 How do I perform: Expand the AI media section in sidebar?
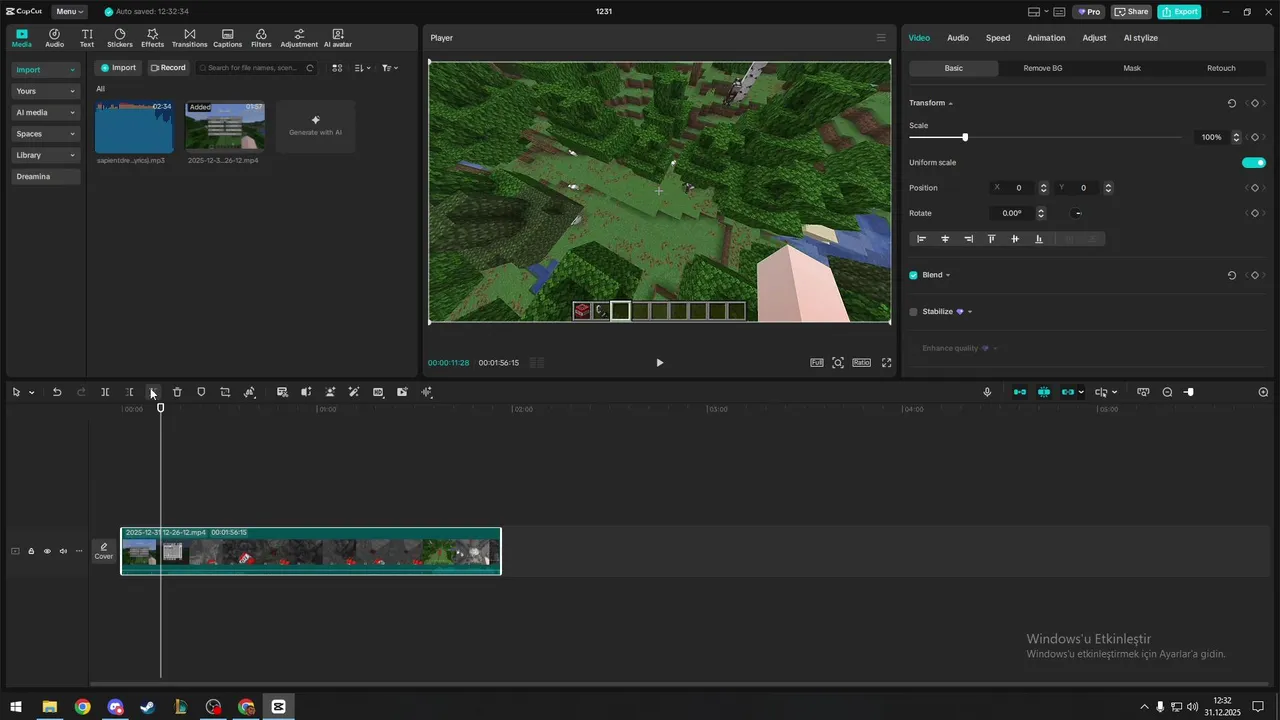[x=46, y=112]
